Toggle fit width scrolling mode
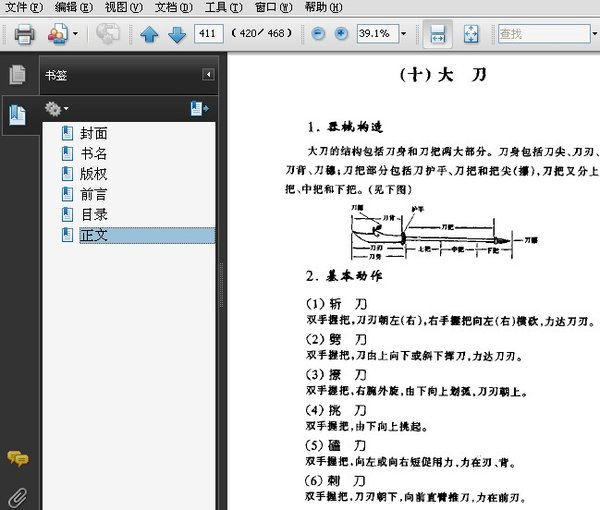 [438, 34]
